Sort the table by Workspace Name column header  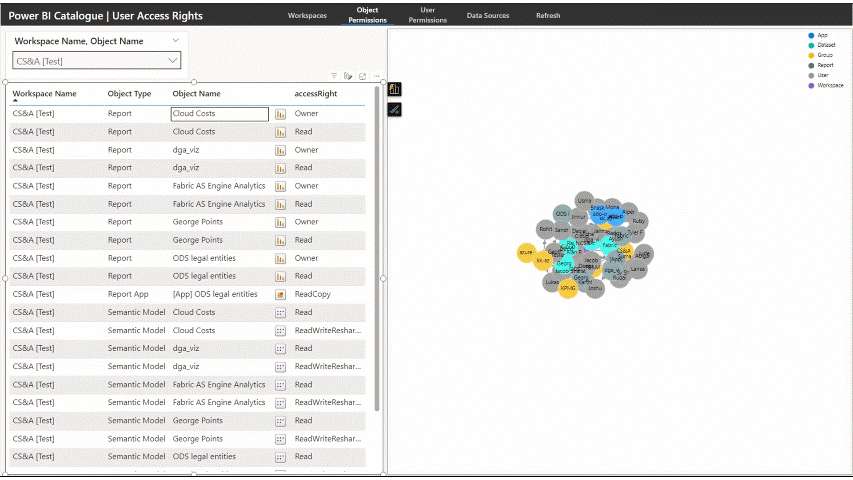44,94
